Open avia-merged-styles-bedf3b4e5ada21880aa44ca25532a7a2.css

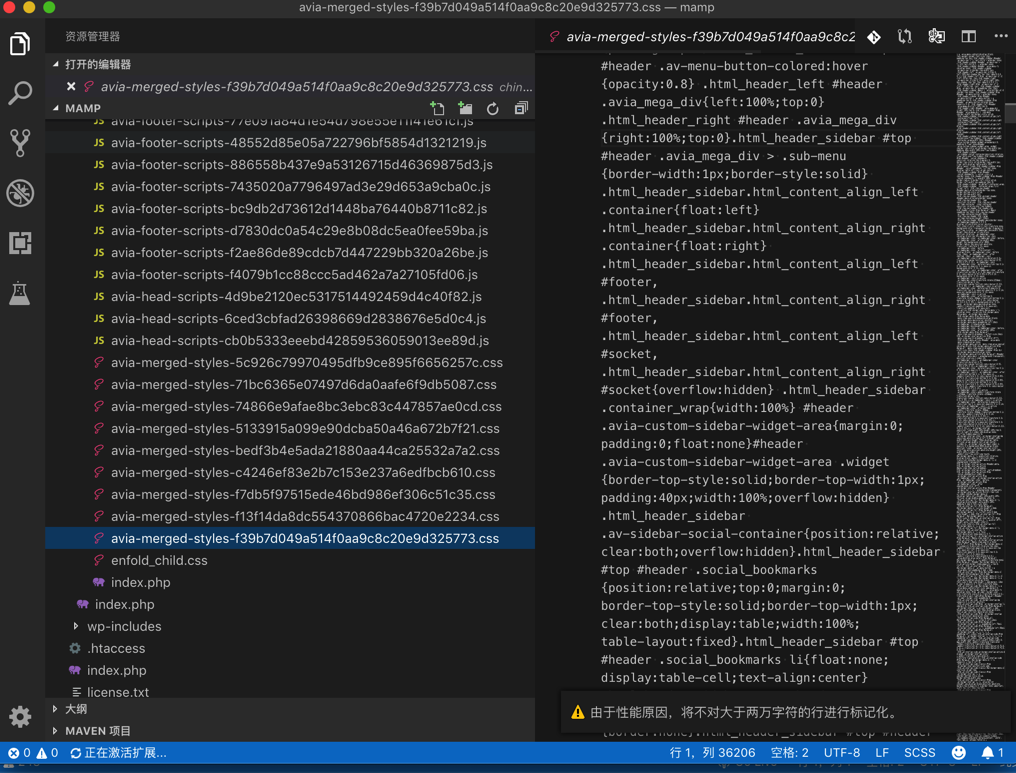pyautogui.click(x=290, y=451)
